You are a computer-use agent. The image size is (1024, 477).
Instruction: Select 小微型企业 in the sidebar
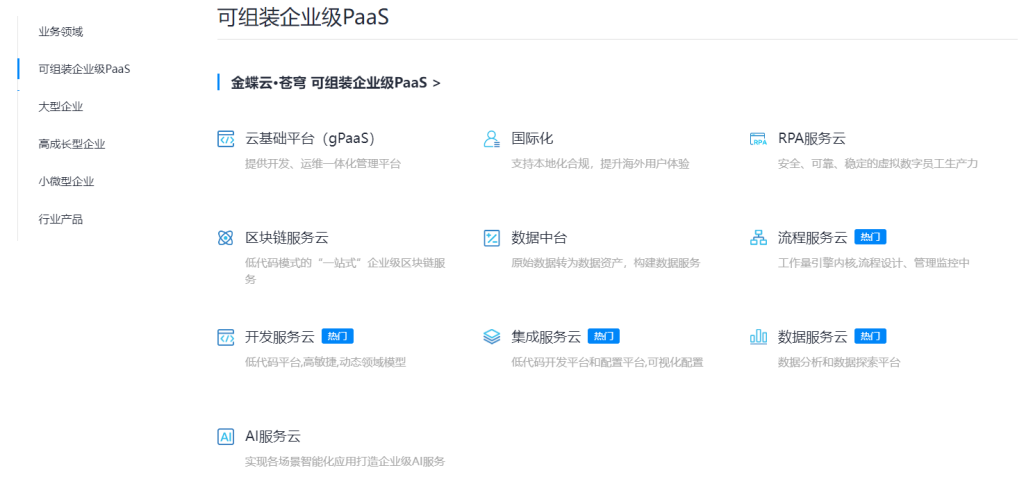pyautogui.click(x=66, y=182)
